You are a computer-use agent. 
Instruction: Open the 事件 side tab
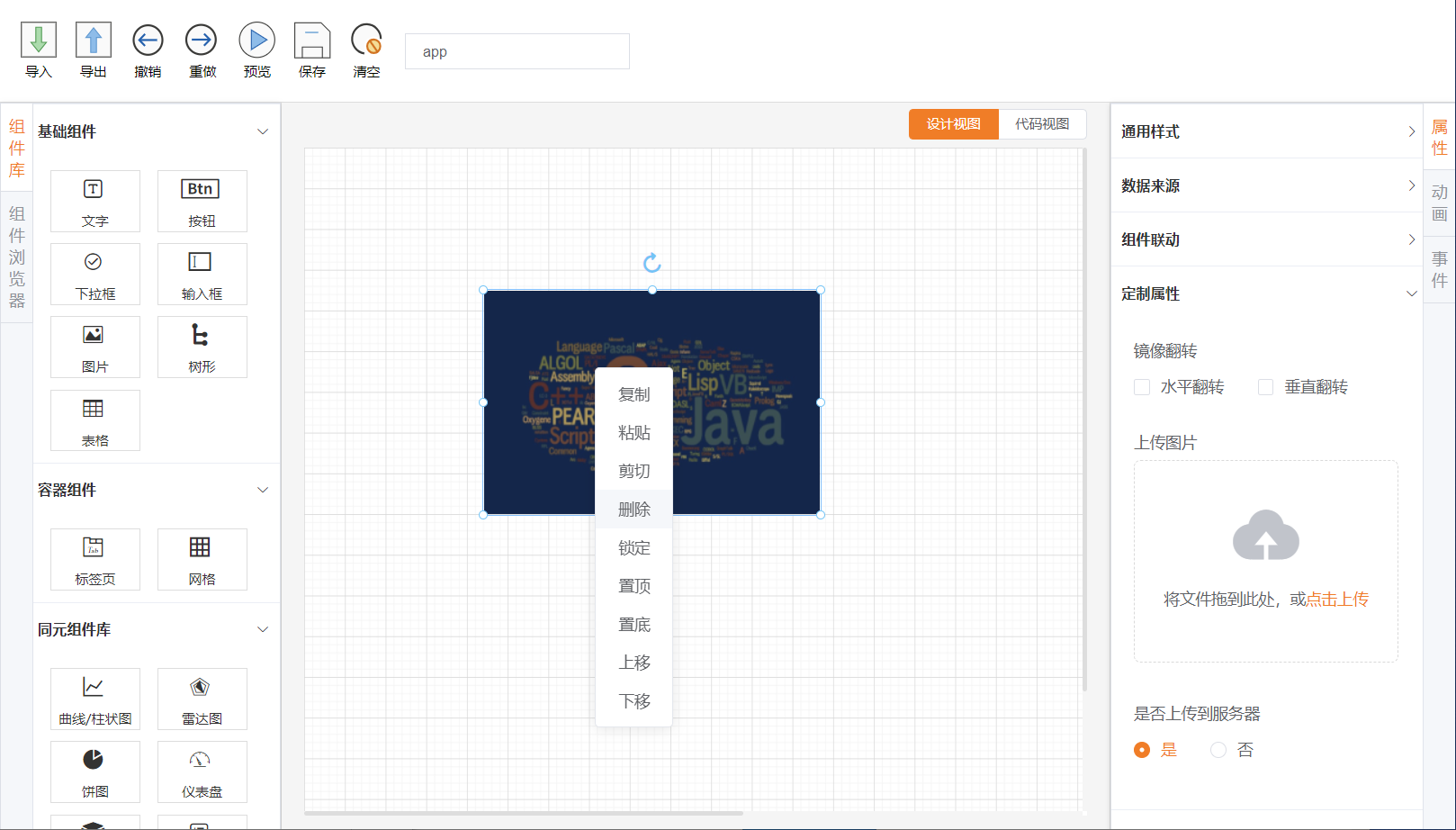click(1440, 270)
